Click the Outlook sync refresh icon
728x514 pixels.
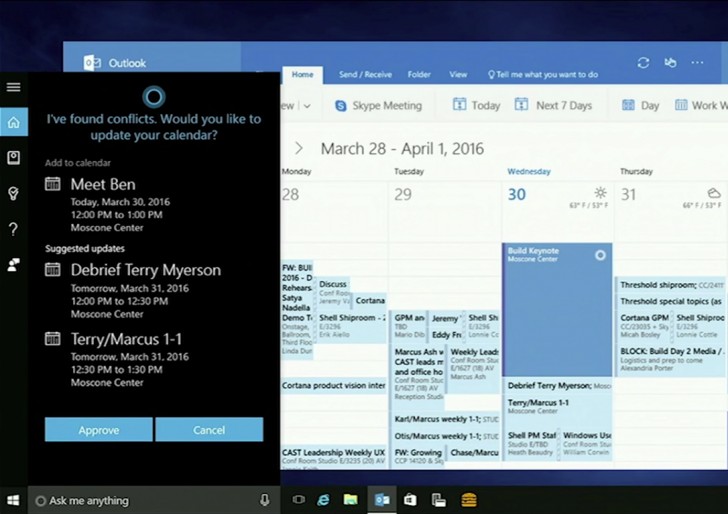pos(643,63)
